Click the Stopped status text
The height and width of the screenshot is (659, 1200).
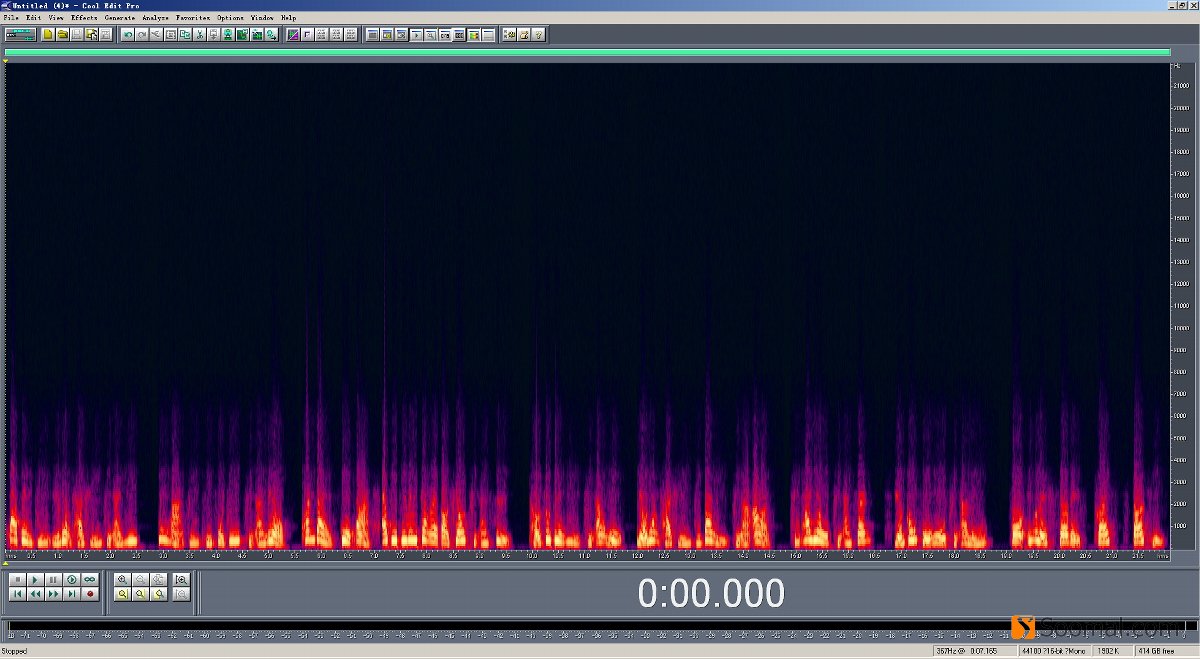14,651
